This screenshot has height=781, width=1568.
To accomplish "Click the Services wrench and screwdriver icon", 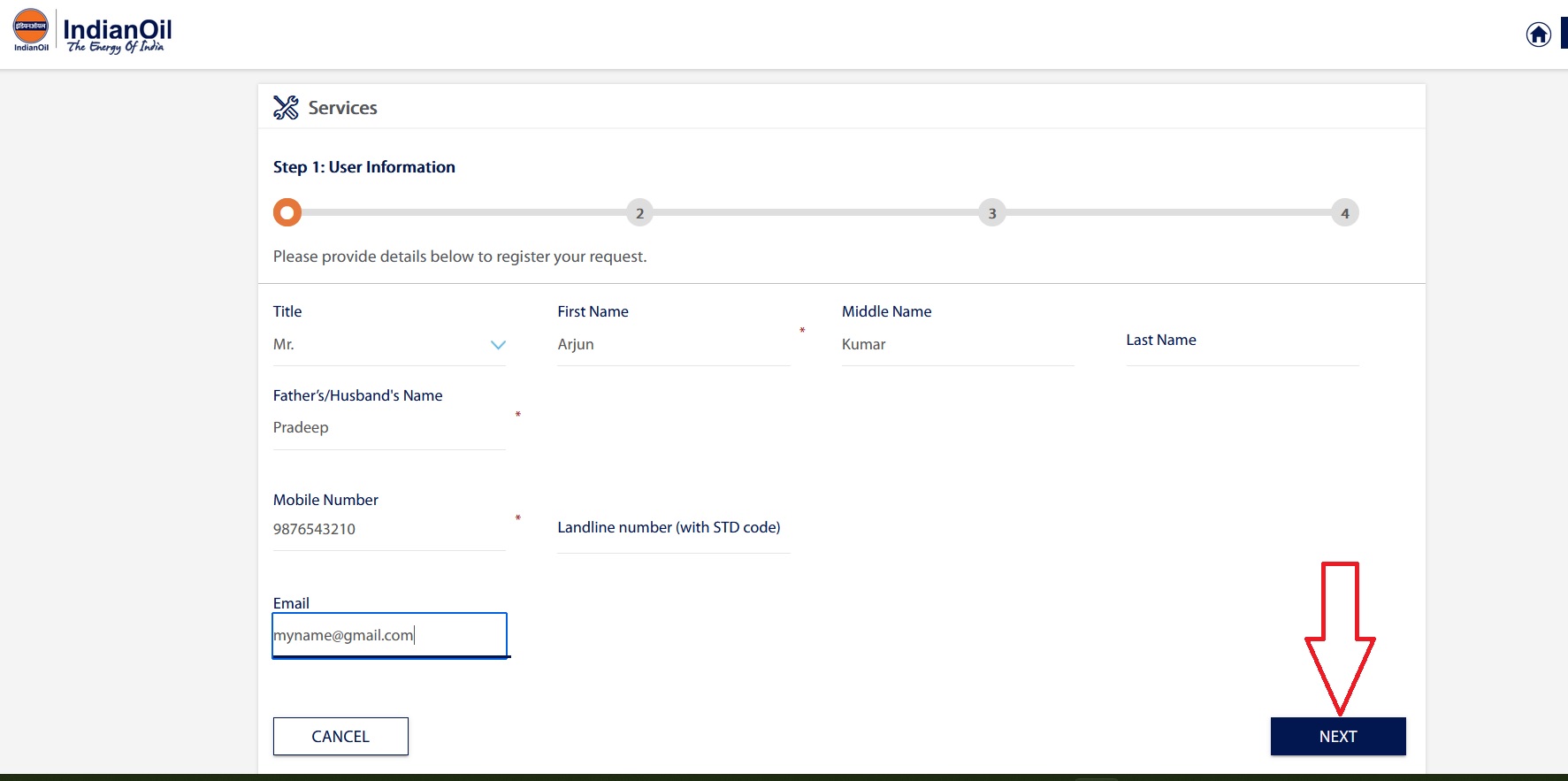I will pos(286,108).
